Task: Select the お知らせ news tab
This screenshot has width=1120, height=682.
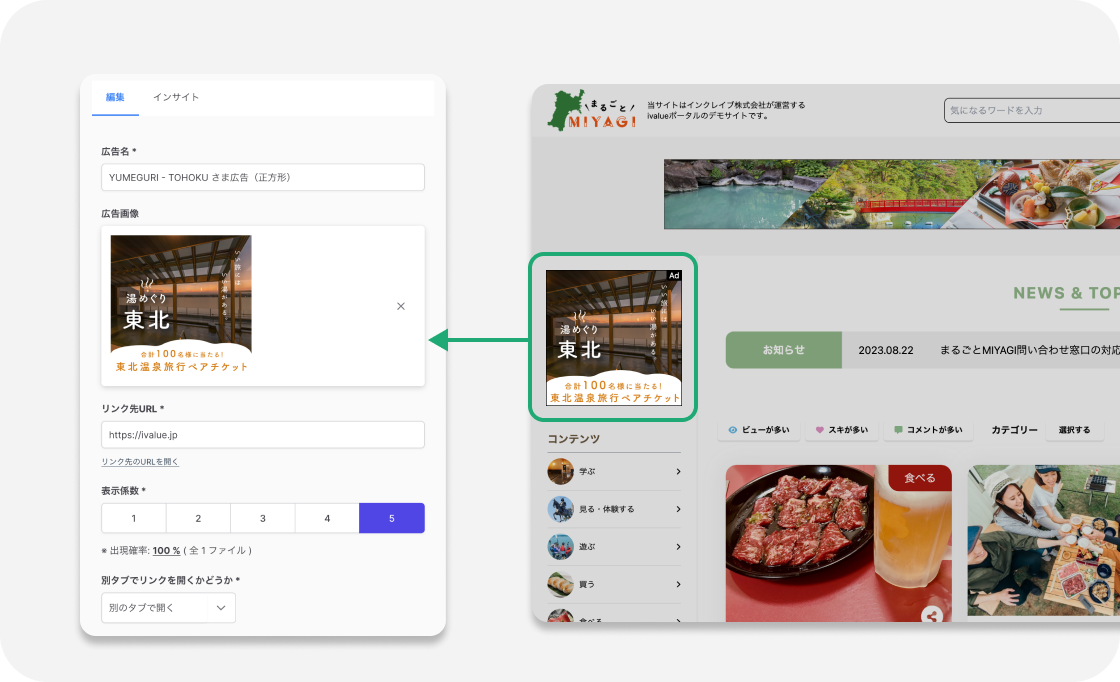Action: click(784, 350)
